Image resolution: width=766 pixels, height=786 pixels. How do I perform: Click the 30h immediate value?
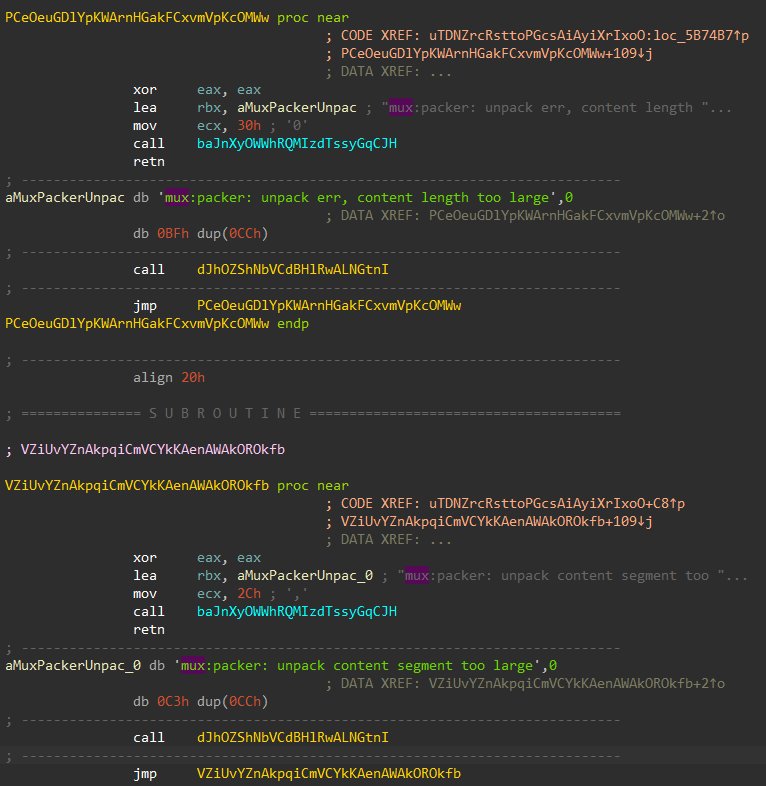tap(249, 126)
